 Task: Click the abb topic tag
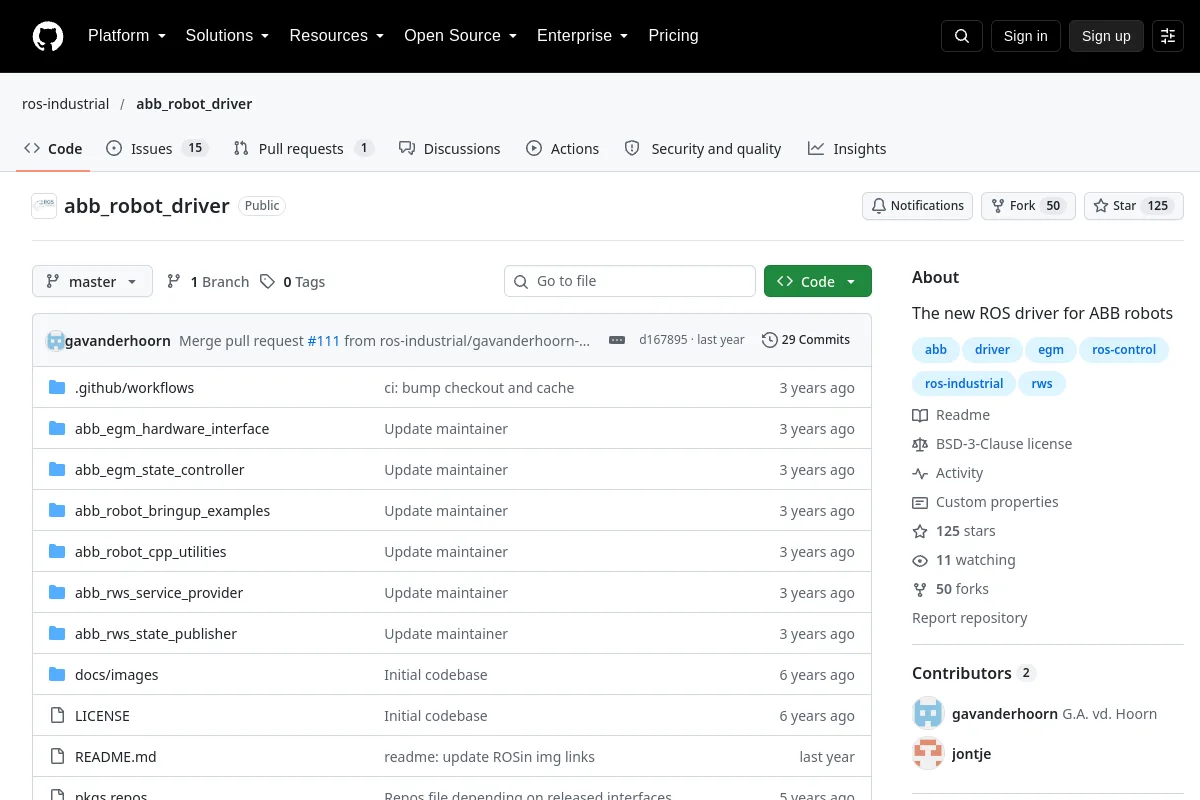936,350
